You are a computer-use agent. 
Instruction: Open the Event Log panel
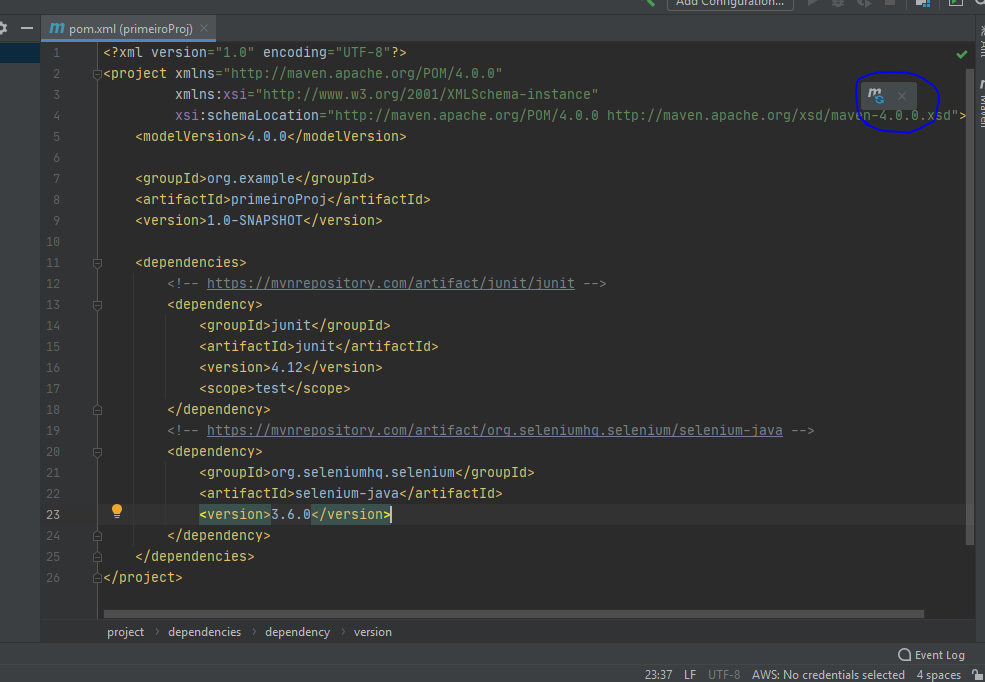coord(931,654)
